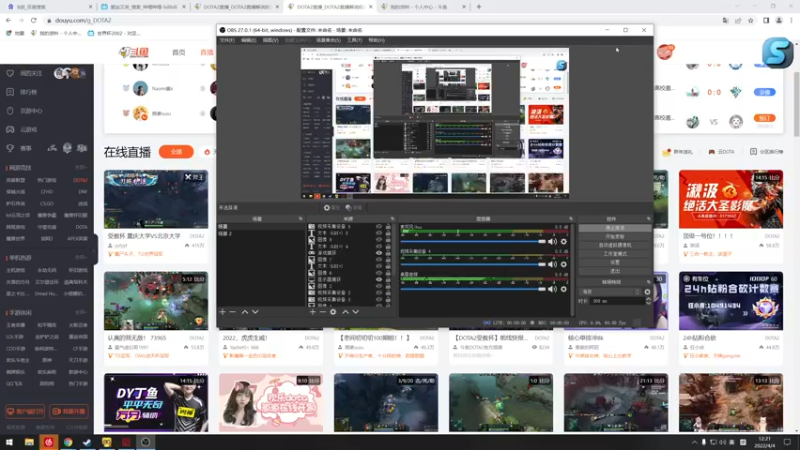Viewport: 800px width, 450px height.
Task: Pop out the scene transitions dock panel
Action: point(648,282)
